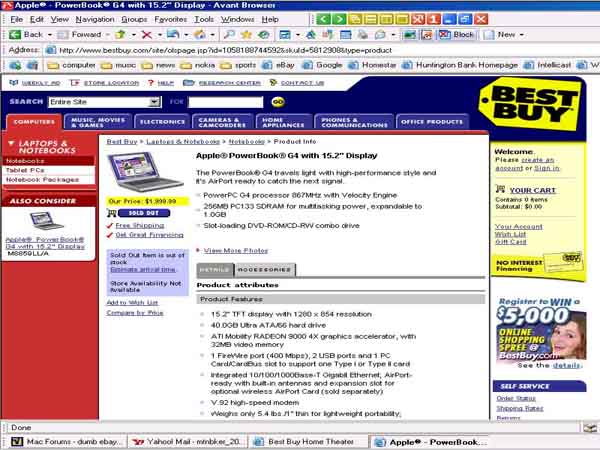Image resolution: width=600 pixels, height=450 pixels.
Task: Click Compare by Price link
Action: pyautogui.click(x=135, y=313)
